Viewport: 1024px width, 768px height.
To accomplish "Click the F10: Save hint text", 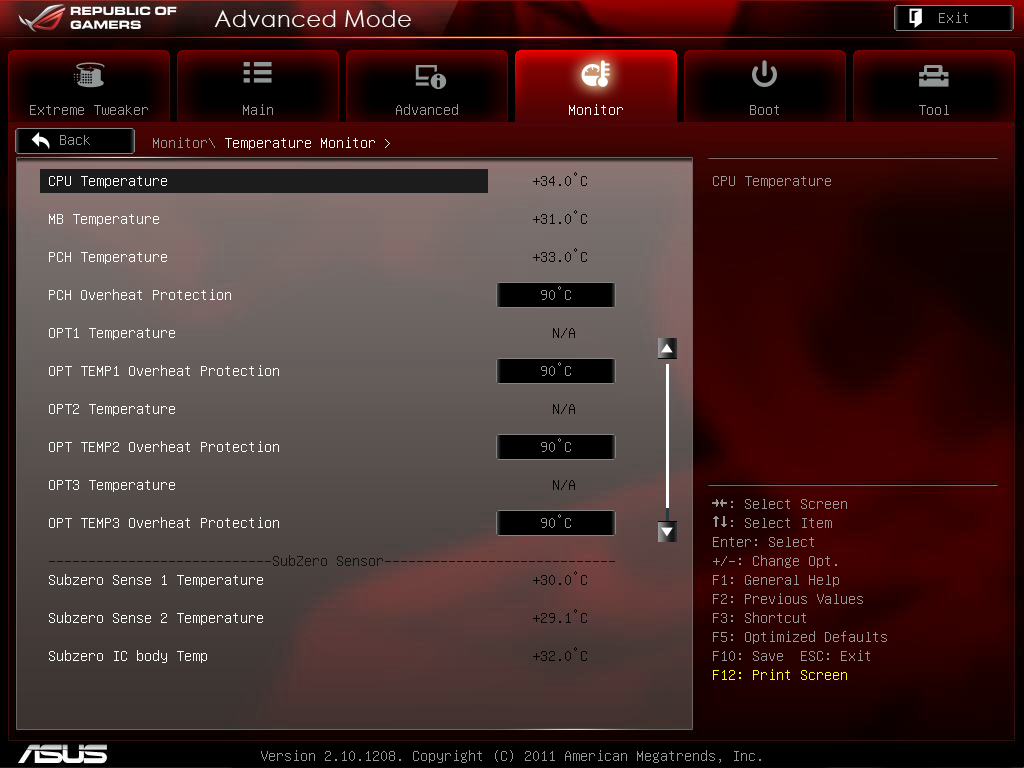I will tap(748, 656).
